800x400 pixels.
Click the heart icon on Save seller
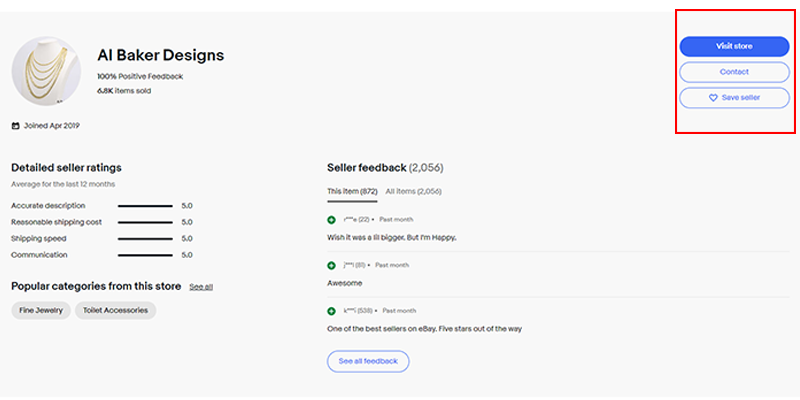click(713, 98)
